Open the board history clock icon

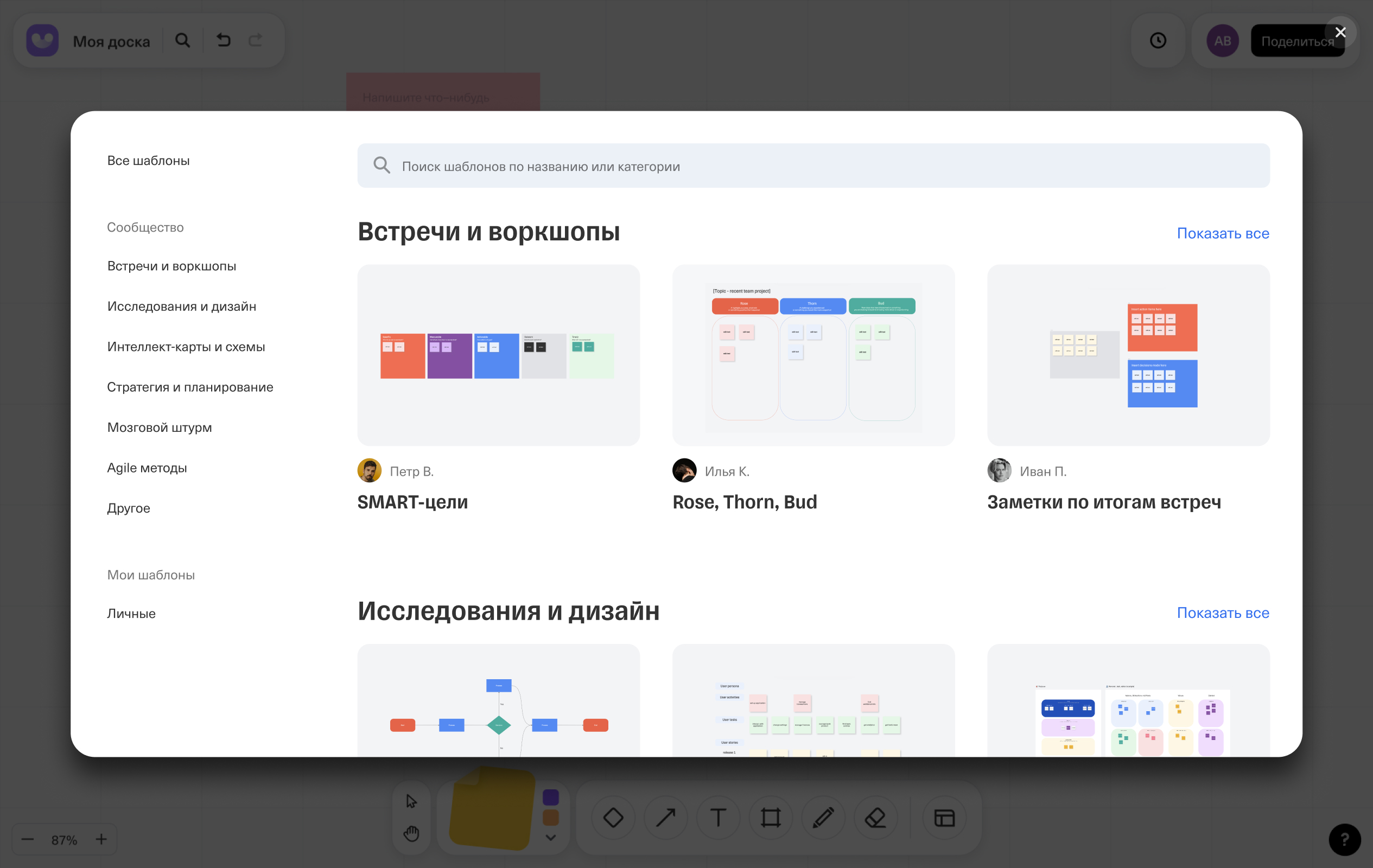(x=1158, y=40)
